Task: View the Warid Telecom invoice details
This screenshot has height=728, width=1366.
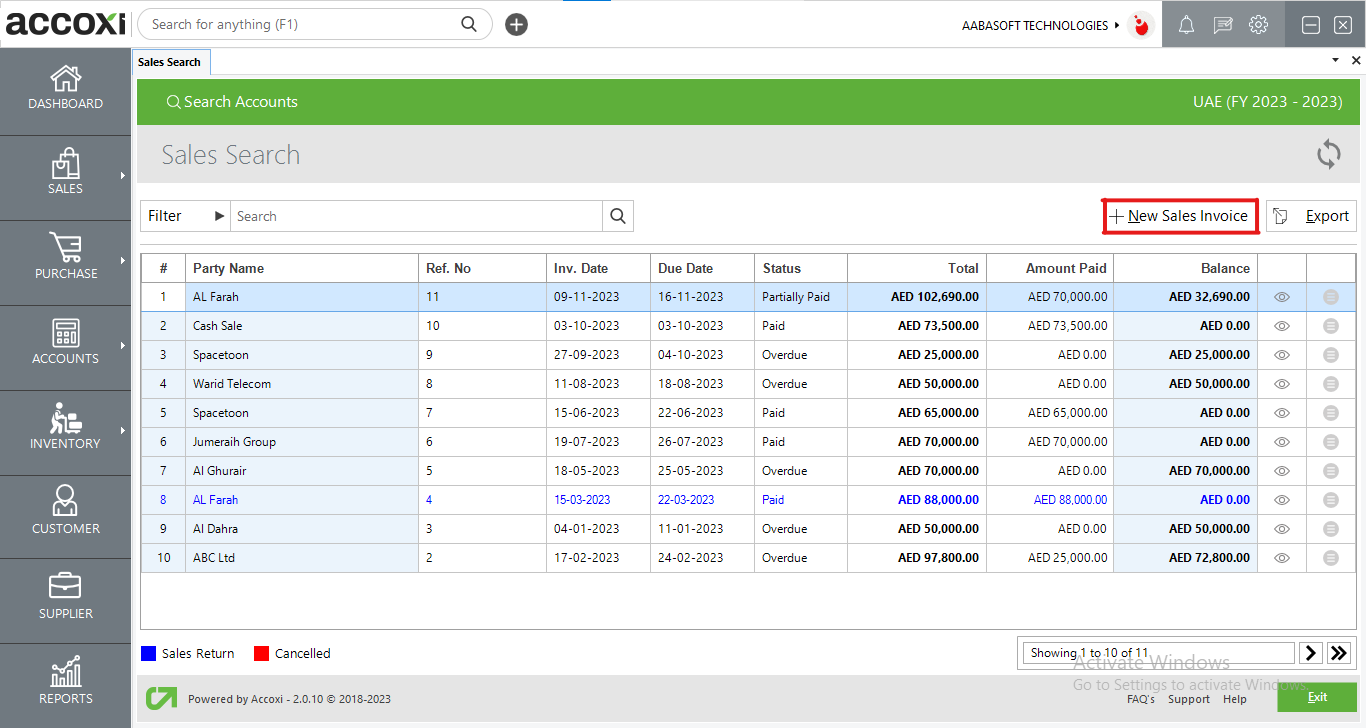Action: [1281, 383]
